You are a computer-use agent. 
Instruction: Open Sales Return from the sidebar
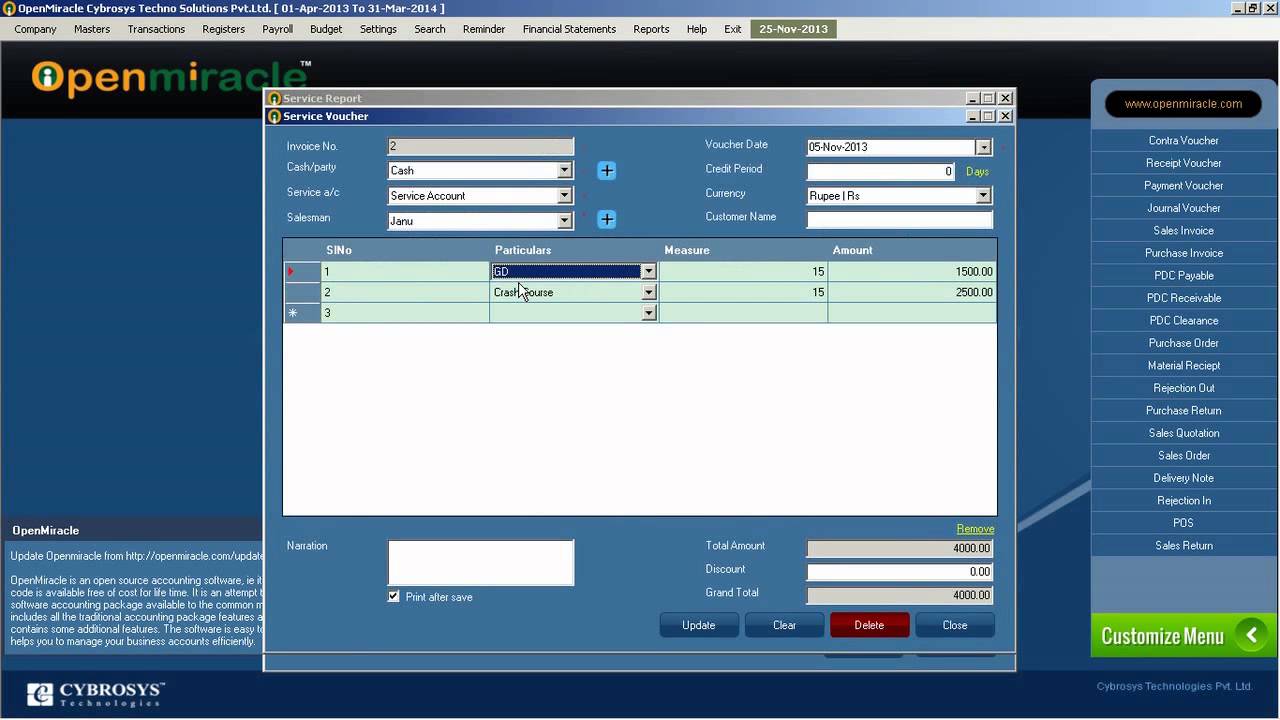[1184, 546]
